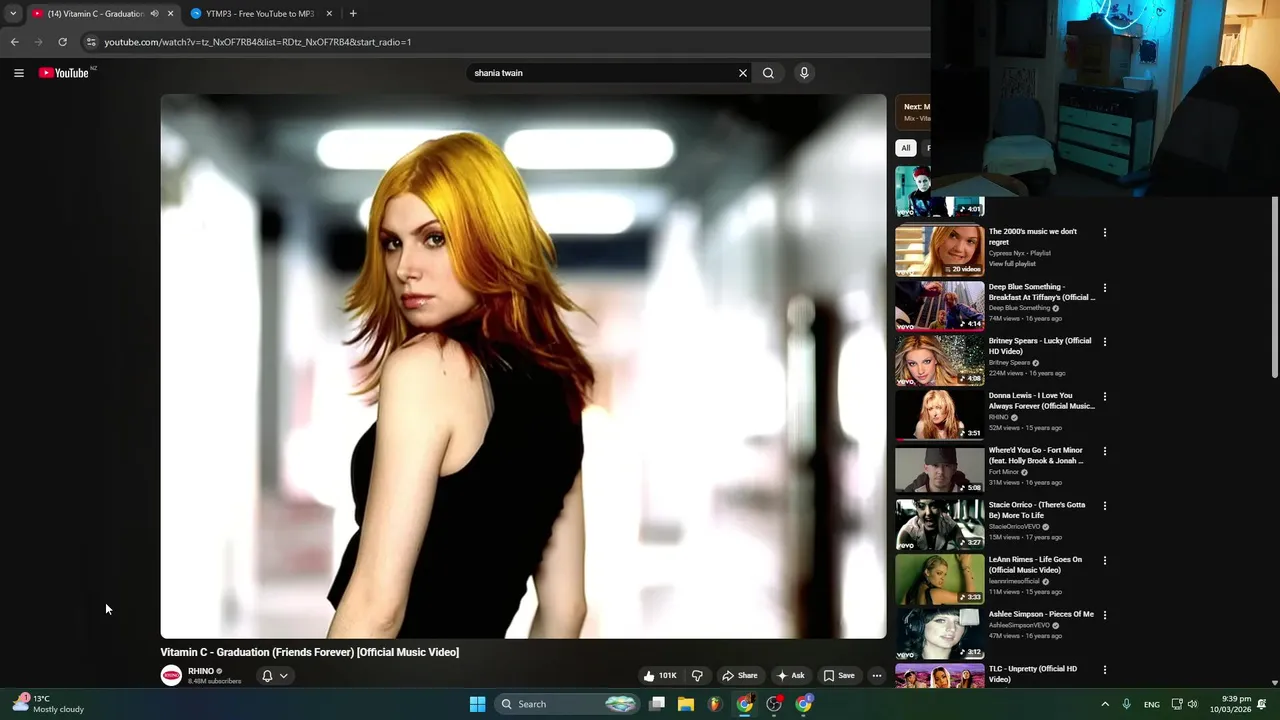Open 'The 2000's music we don't regret' playlist
Image resolution: width=1280 pixels, height=720 pixels.
1033,237
